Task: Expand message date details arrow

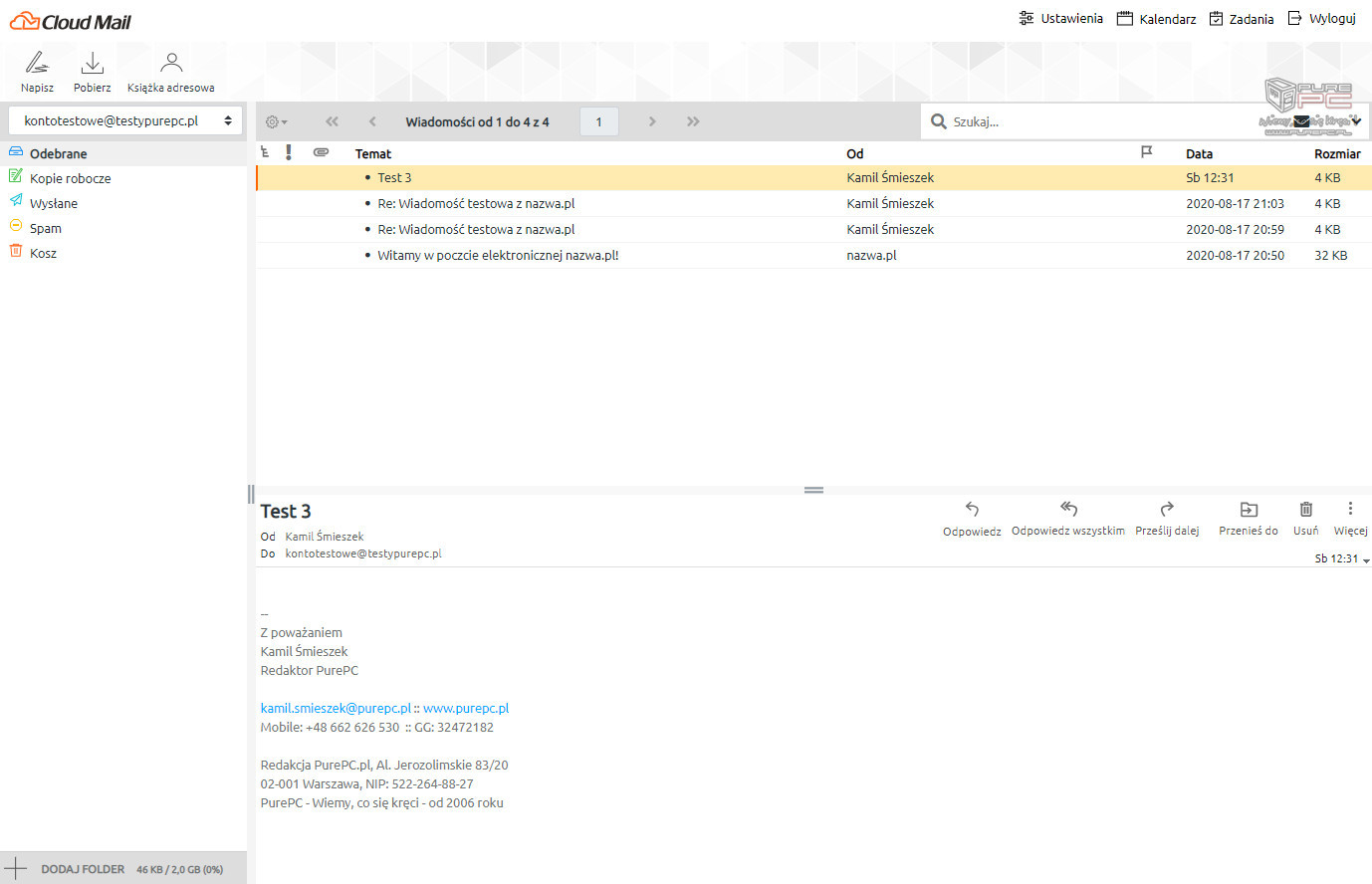Action: coord(1366,560)
